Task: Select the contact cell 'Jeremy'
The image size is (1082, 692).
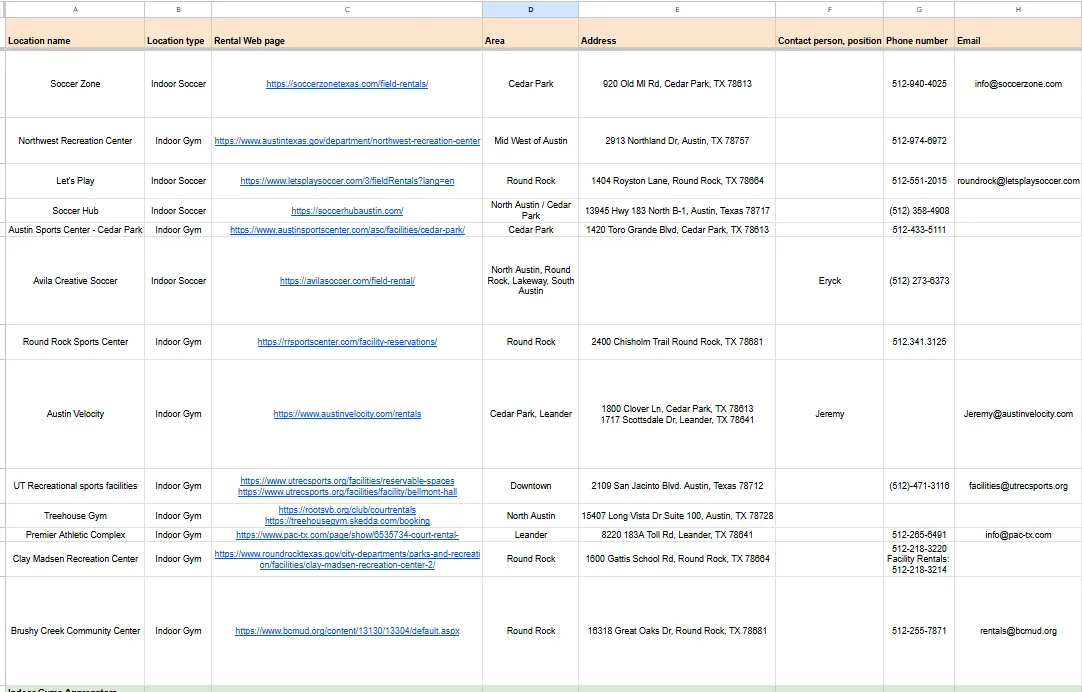Action: [829, 414]
